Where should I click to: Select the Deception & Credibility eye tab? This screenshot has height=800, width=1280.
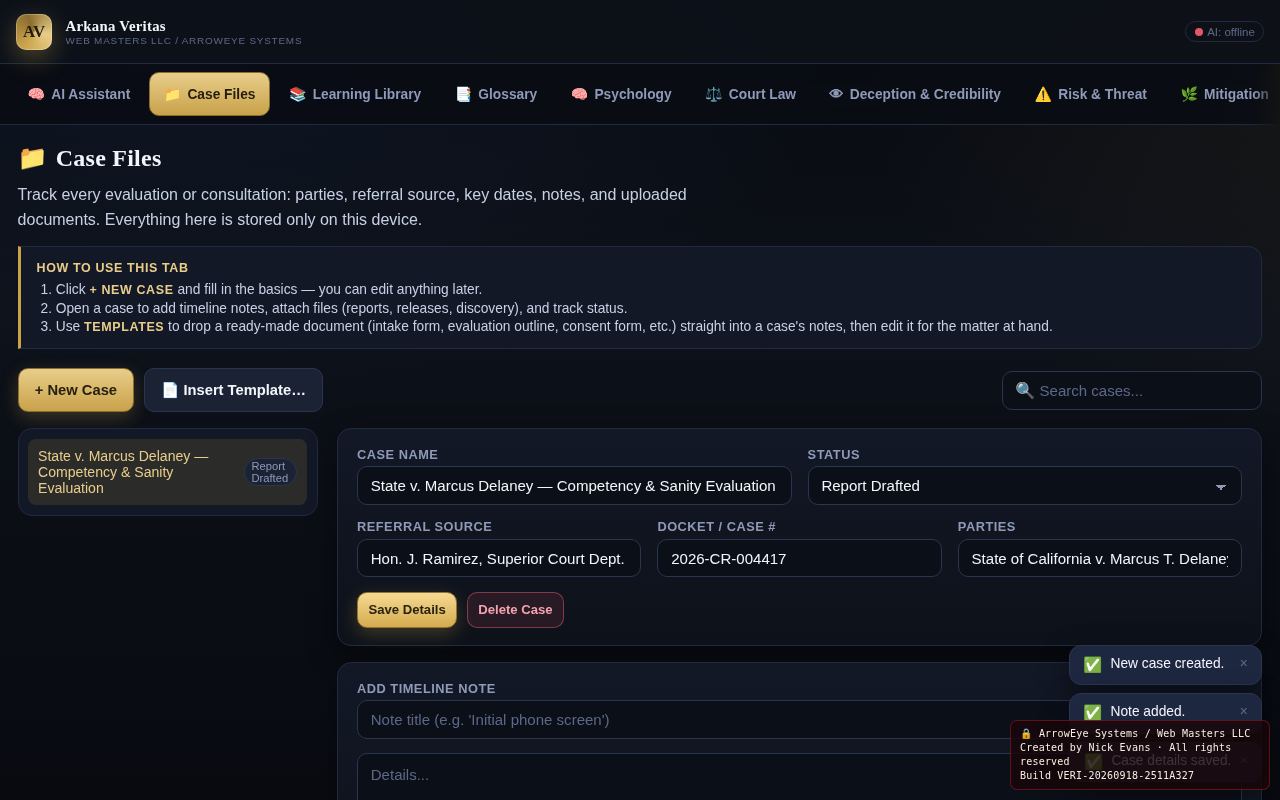point(915,94)
